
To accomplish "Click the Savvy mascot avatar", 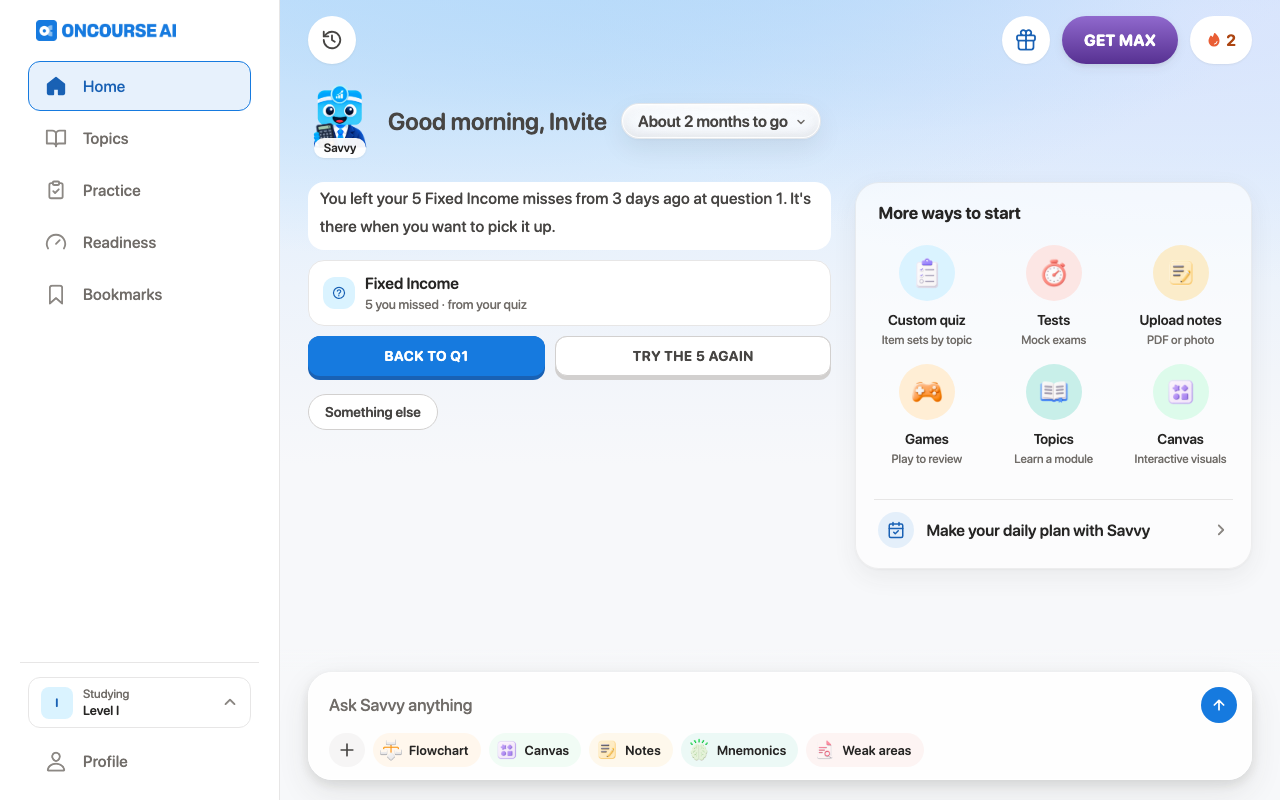I will (x=340, y=121).
